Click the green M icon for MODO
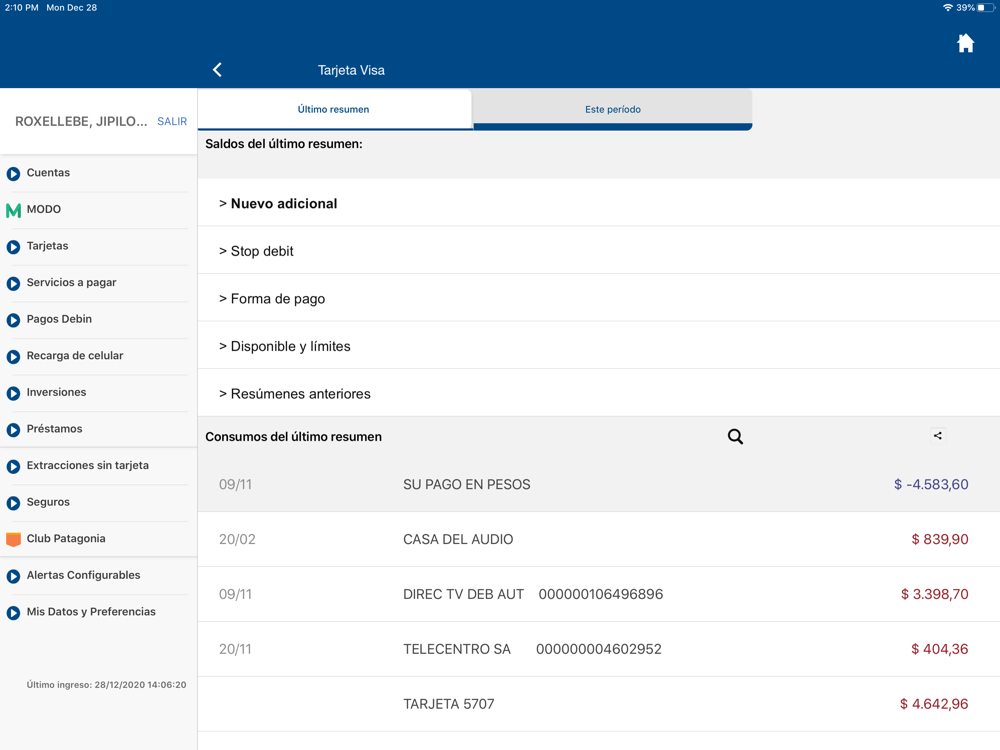1000x750 pixels. (x=13, y=210)
